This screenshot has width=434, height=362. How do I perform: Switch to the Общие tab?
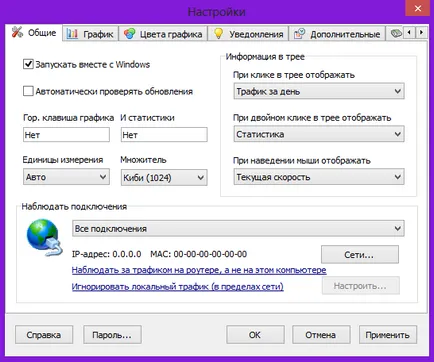34,33
